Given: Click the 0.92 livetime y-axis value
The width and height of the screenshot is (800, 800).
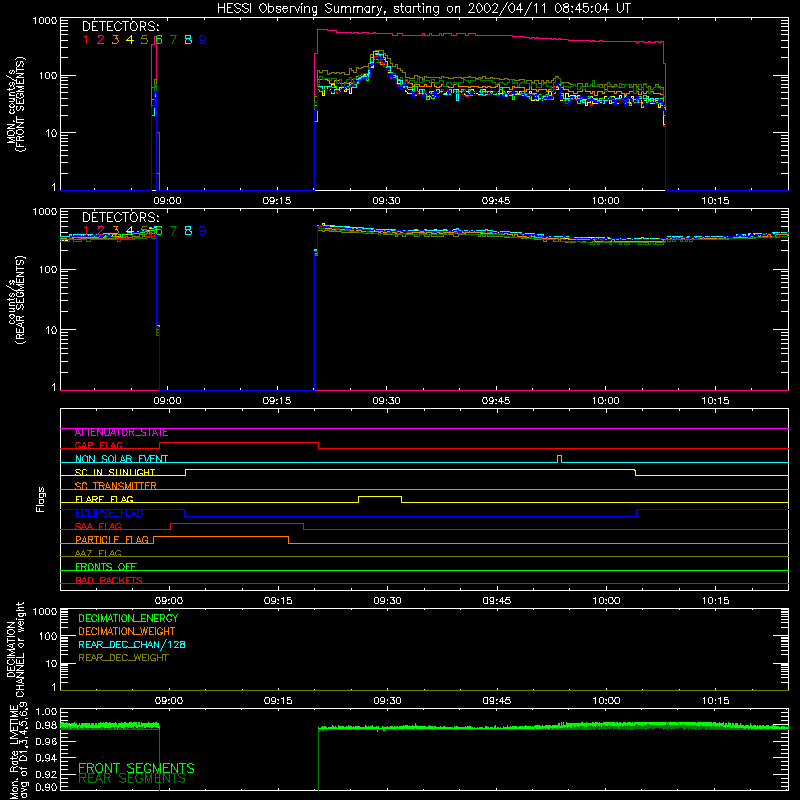Looking at the screenshot, I should coord(45,772).
